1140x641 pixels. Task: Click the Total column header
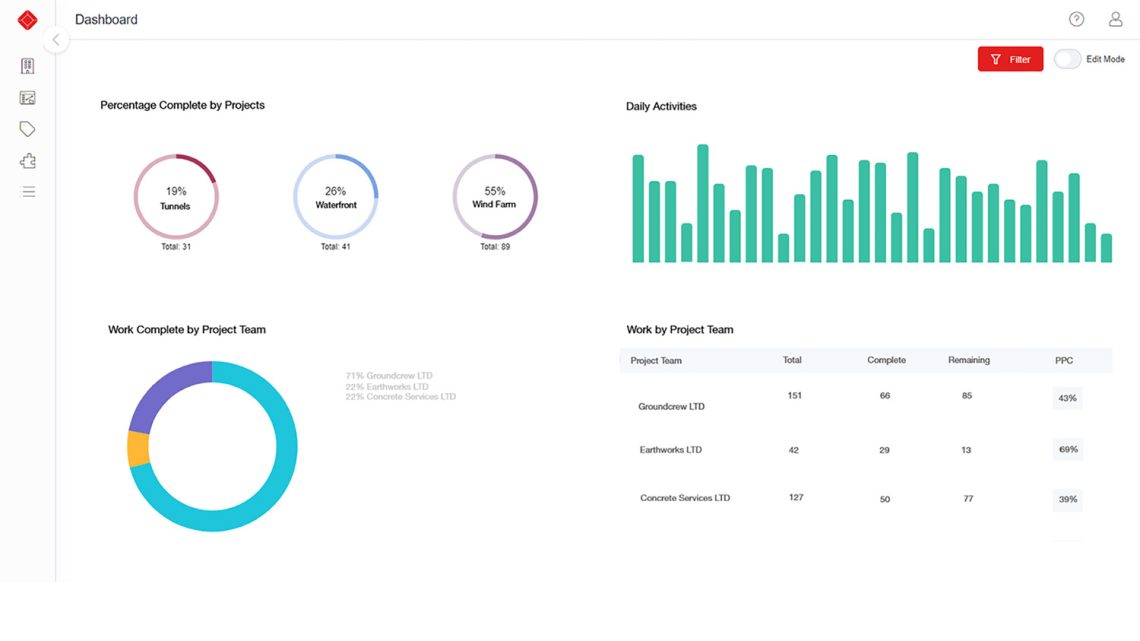(793, 360)
